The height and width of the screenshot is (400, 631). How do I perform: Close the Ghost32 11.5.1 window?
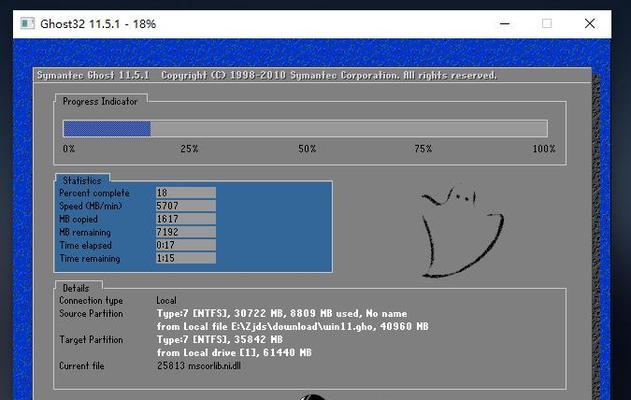(590, 24)
